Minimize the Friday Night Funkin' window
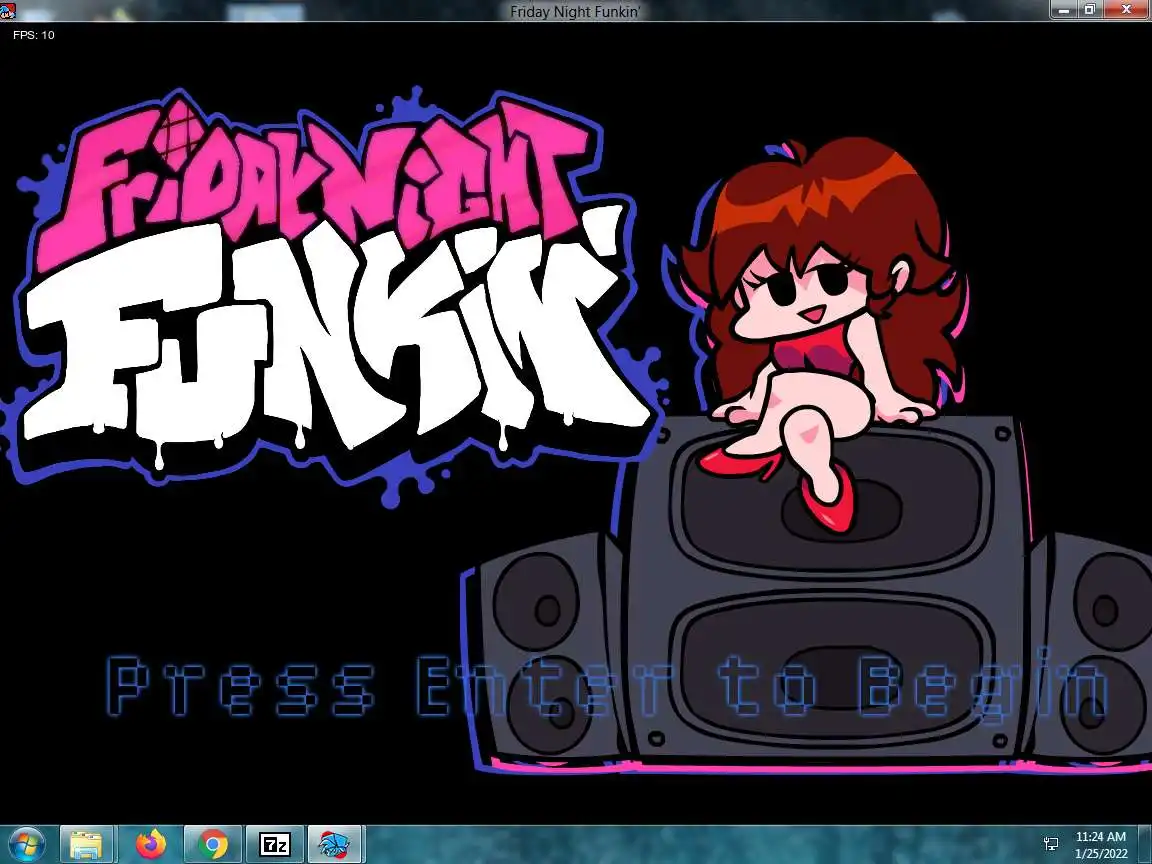 coord(1063,10)
